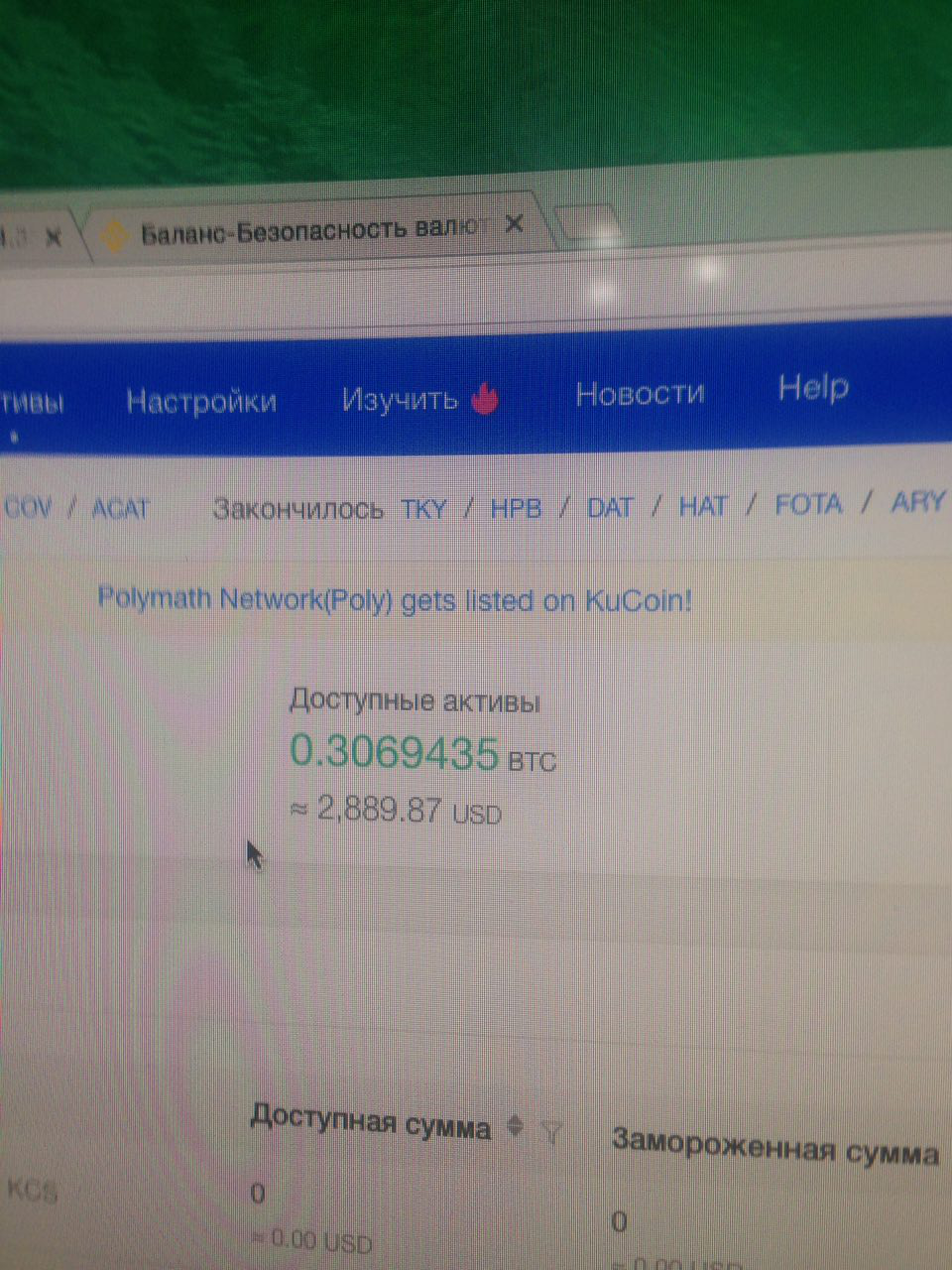Screen dimensions: 952x1270
Task: Click the 0.3069435 BTC balance value
Action: pos(422,753)
